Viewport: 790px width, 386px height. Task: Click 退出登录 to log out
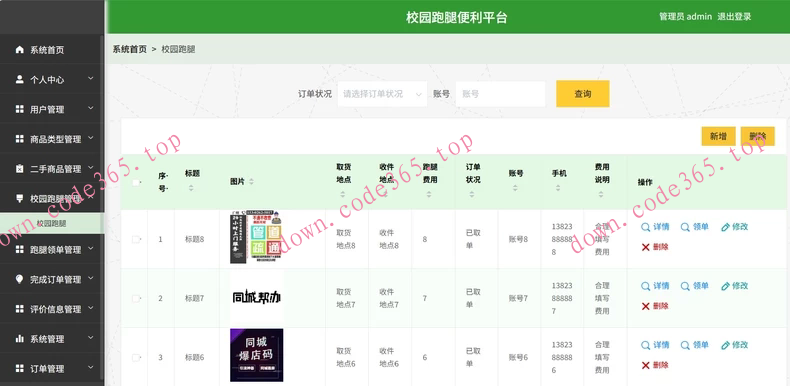click(x=734, y=17)
